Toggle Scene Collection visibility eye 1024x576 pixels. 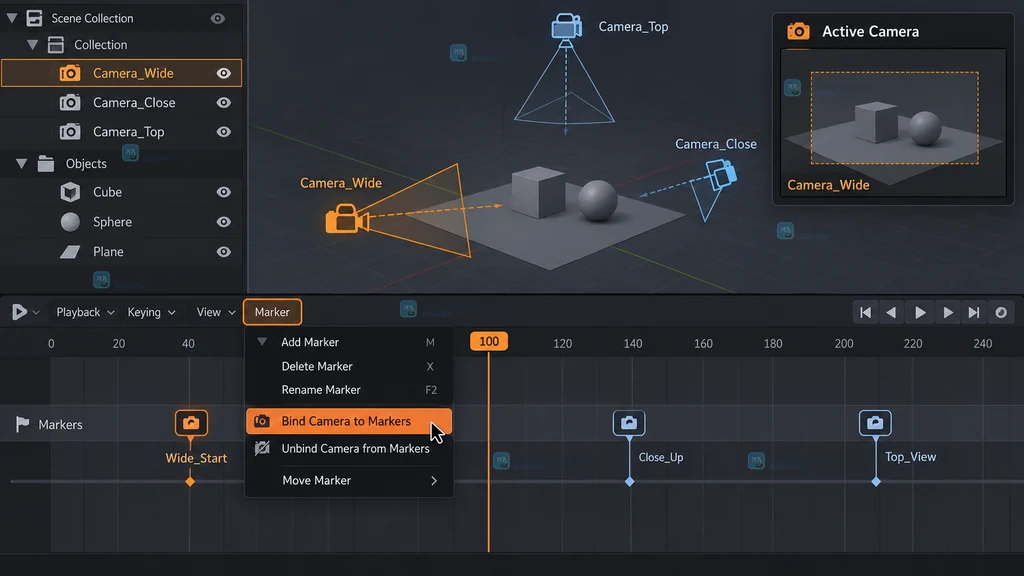click(x=217, y=18)
